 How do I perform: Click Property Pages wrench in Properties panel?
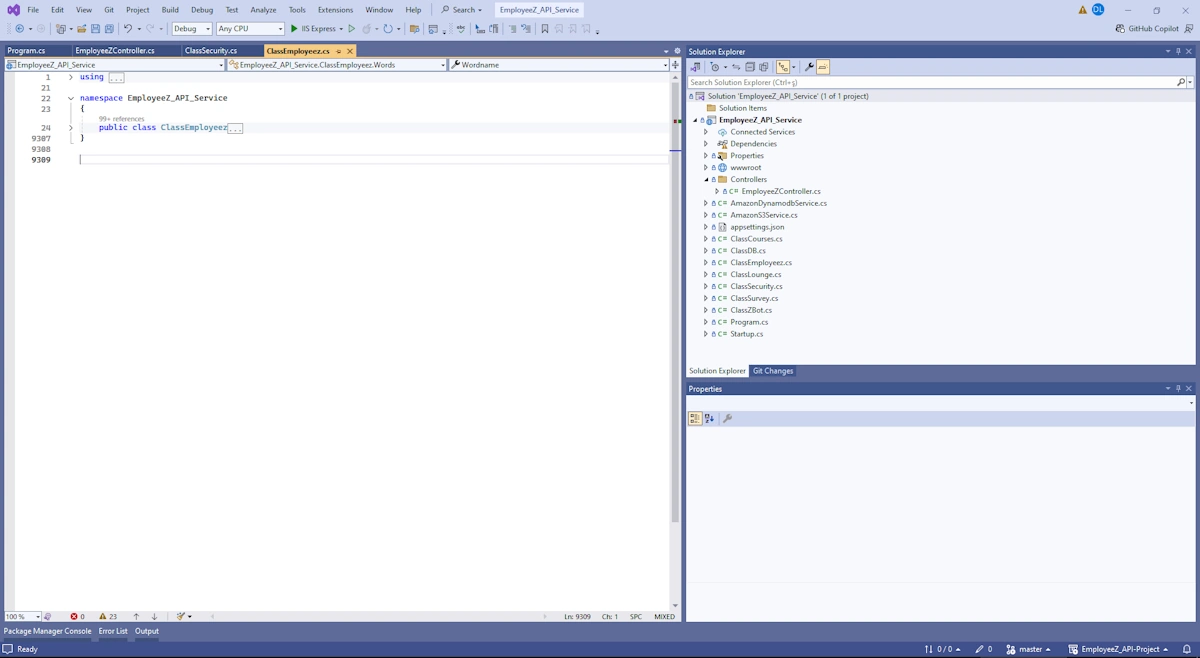(x=727, y=418)
